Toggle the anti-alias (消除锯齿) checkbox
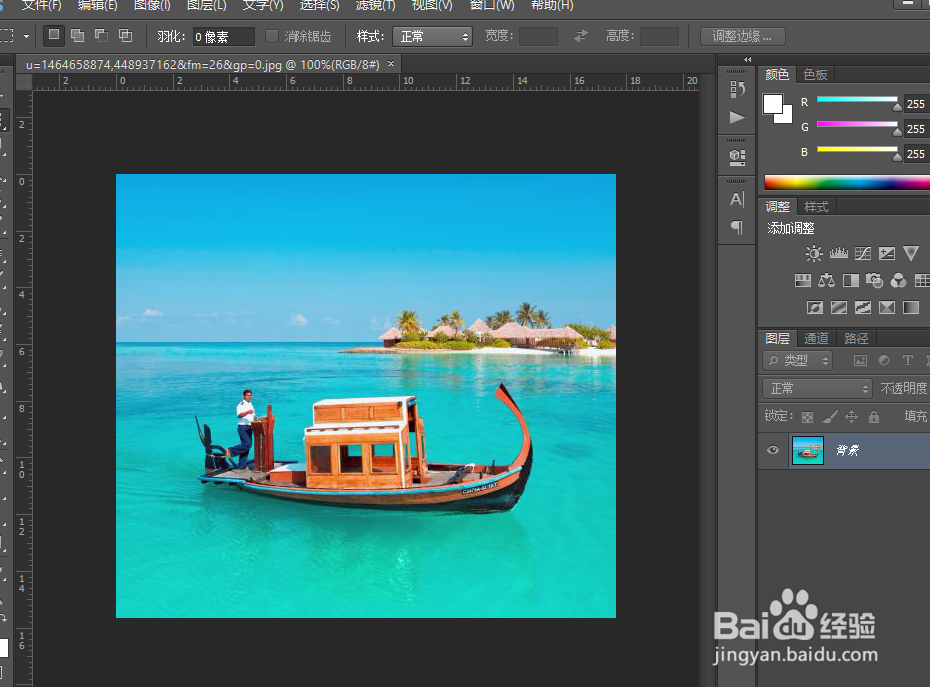The width and height of the screenshot is (930, 687). (272, 36)
